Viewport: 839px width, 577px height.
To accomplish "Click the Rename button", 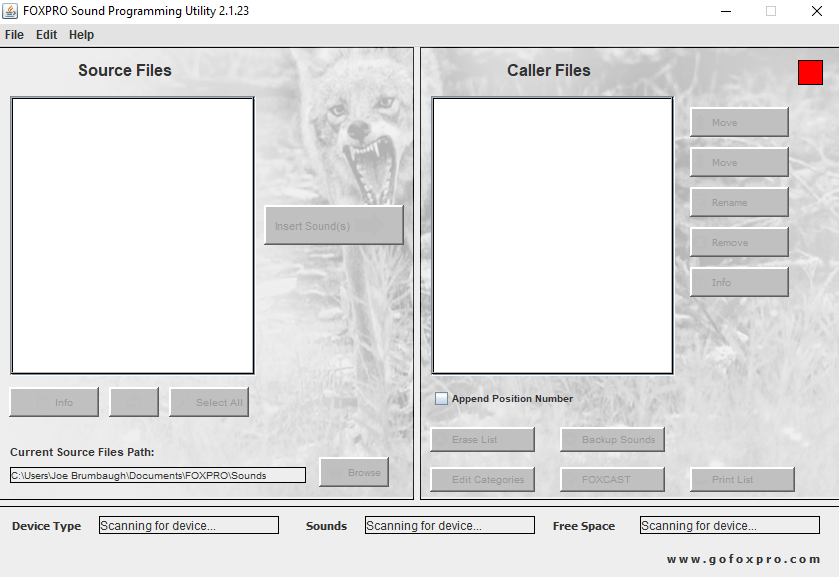I will tap(739, 202).
